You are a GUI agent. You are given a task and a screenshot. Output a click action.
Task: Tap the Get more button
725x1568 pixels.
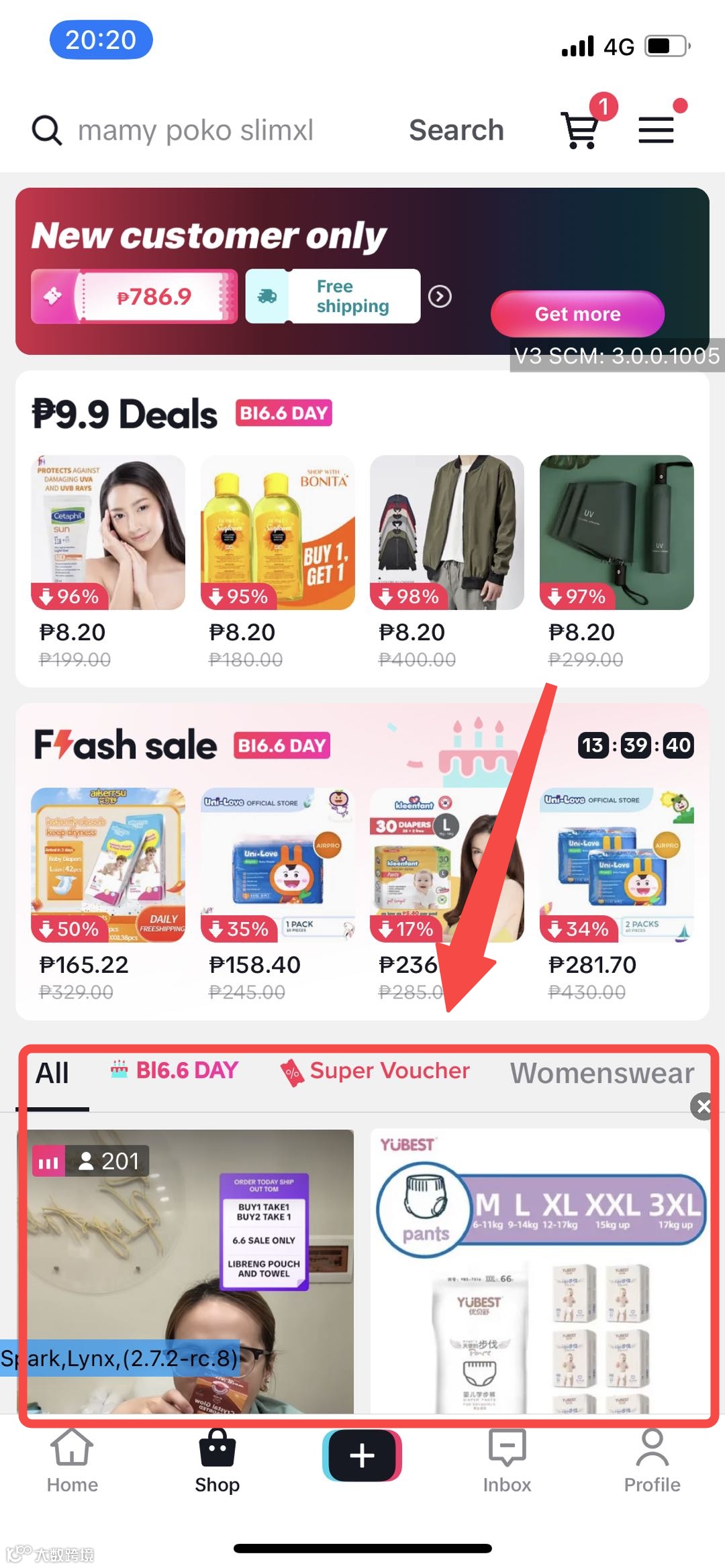coord(577,314)
